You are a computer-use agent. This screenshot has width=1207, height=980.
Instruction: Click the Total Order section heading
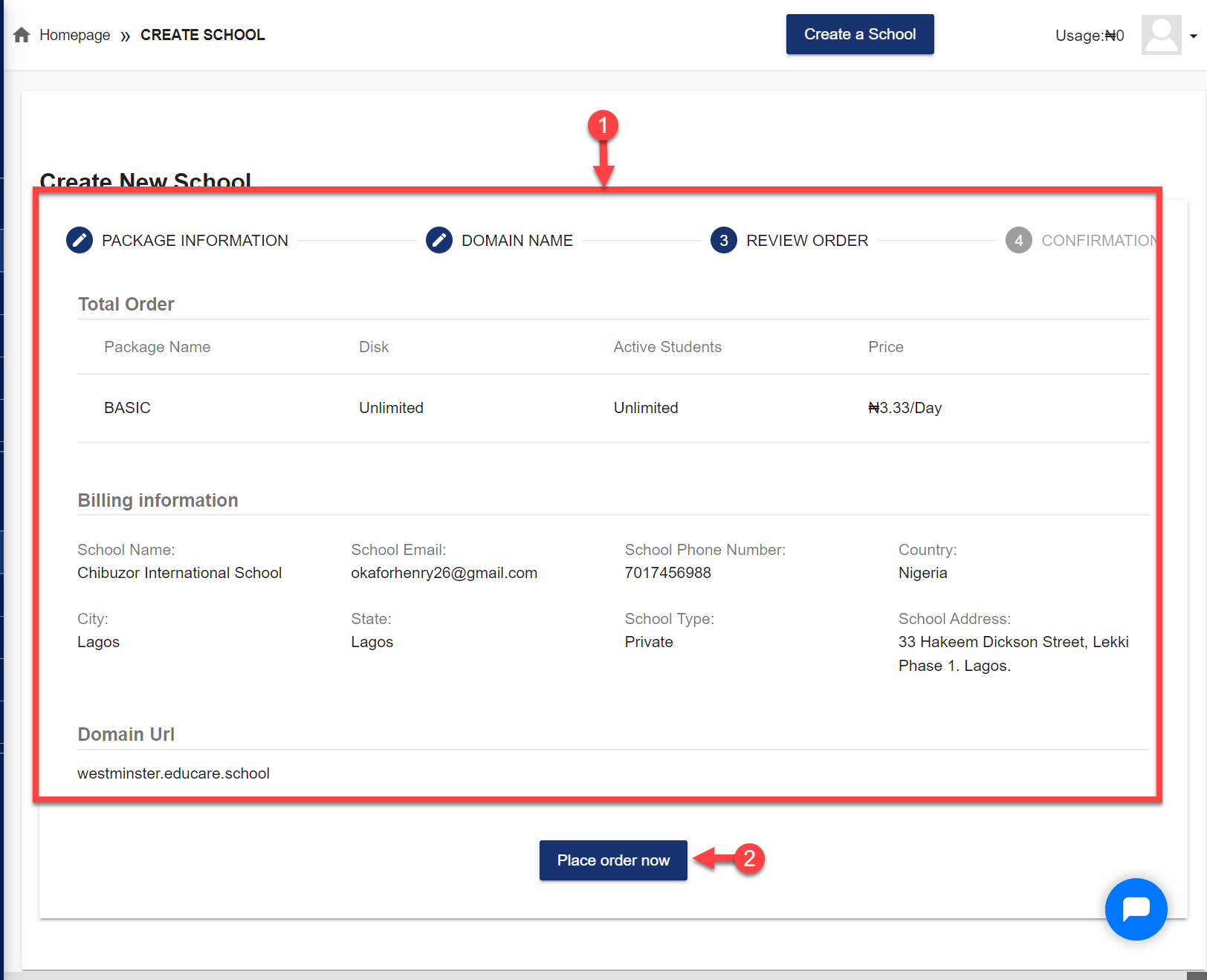click(x=126, y=304)
